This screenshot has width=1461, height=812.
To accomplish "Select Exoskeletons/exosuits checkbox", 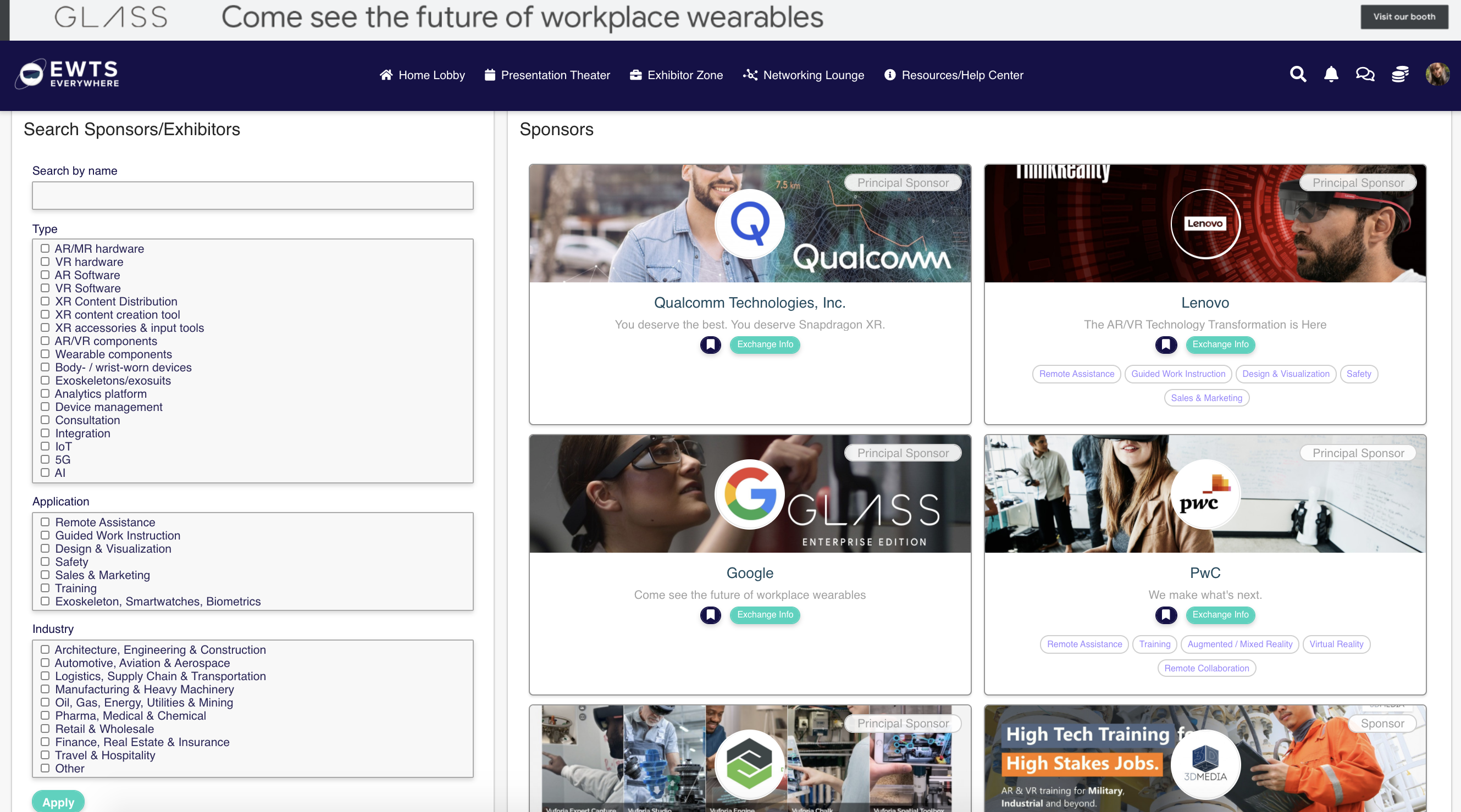I will (46, 381).
